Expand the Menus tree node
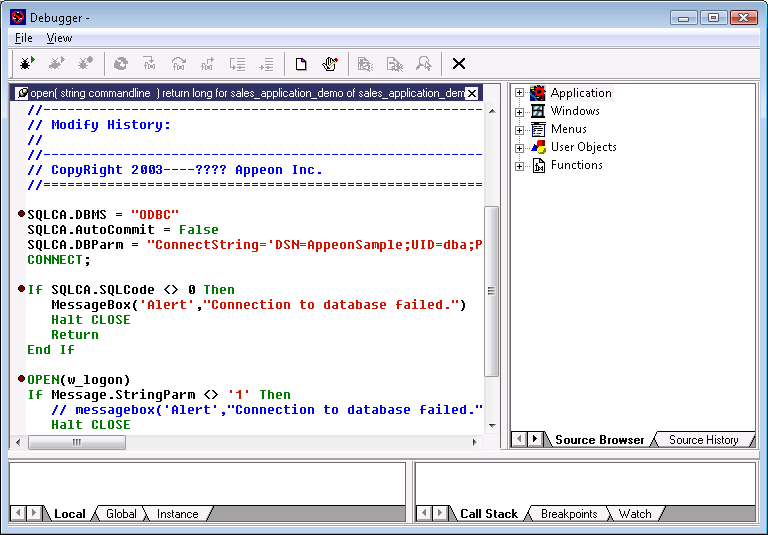Image resolution: width=768 pixels, height=535 pixels. pos(519,130)
